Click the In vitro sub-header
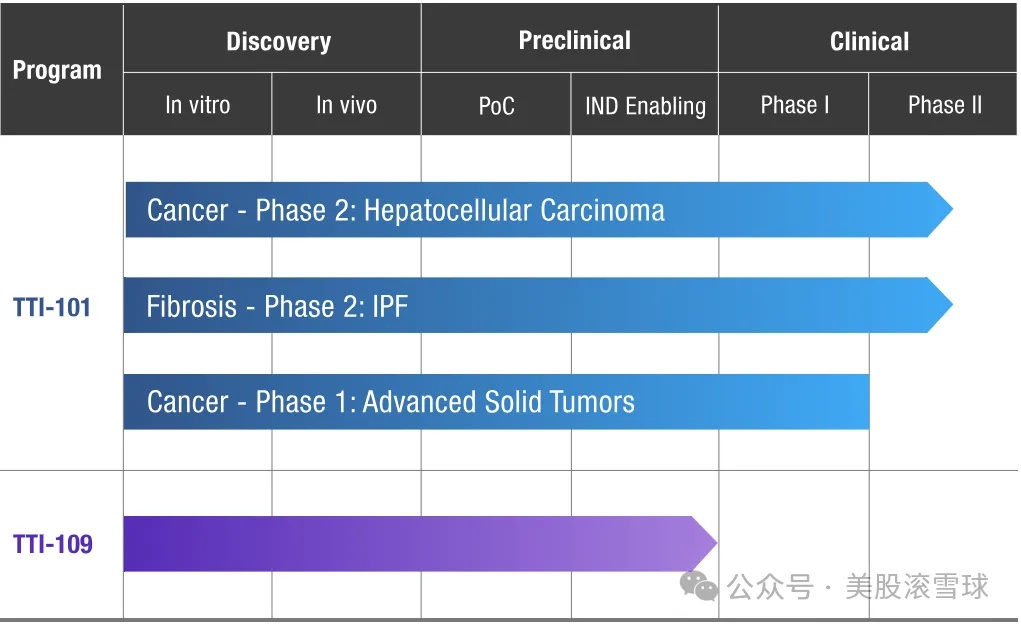Screen dimensions: 1021x628 pos(197,105)
